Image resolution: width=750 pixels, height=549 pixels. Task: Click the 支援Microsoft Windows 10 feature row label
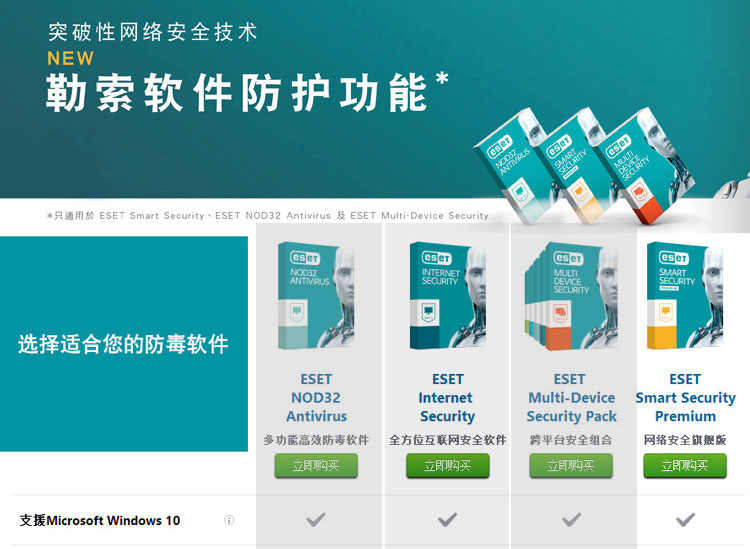pyautogui.click(x=100, y=520)
